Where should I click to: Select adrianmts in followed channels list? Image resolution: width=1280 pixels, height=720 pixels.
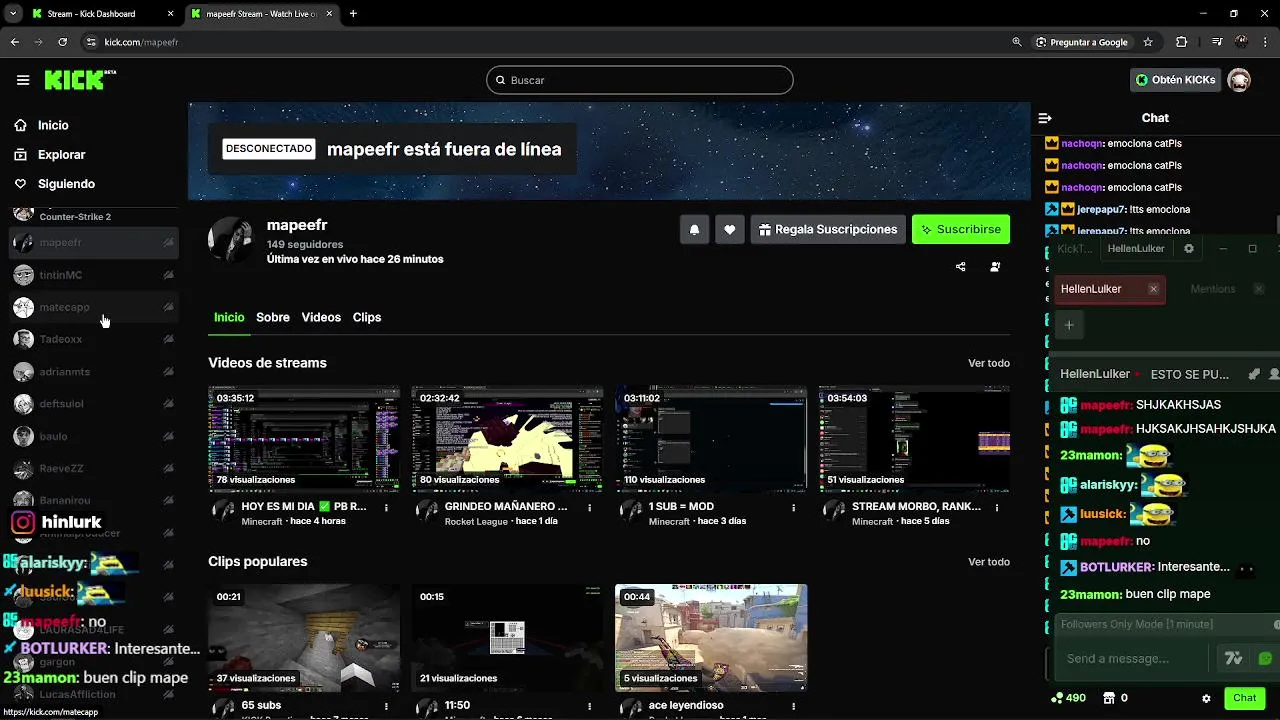[x=95, y=372]
